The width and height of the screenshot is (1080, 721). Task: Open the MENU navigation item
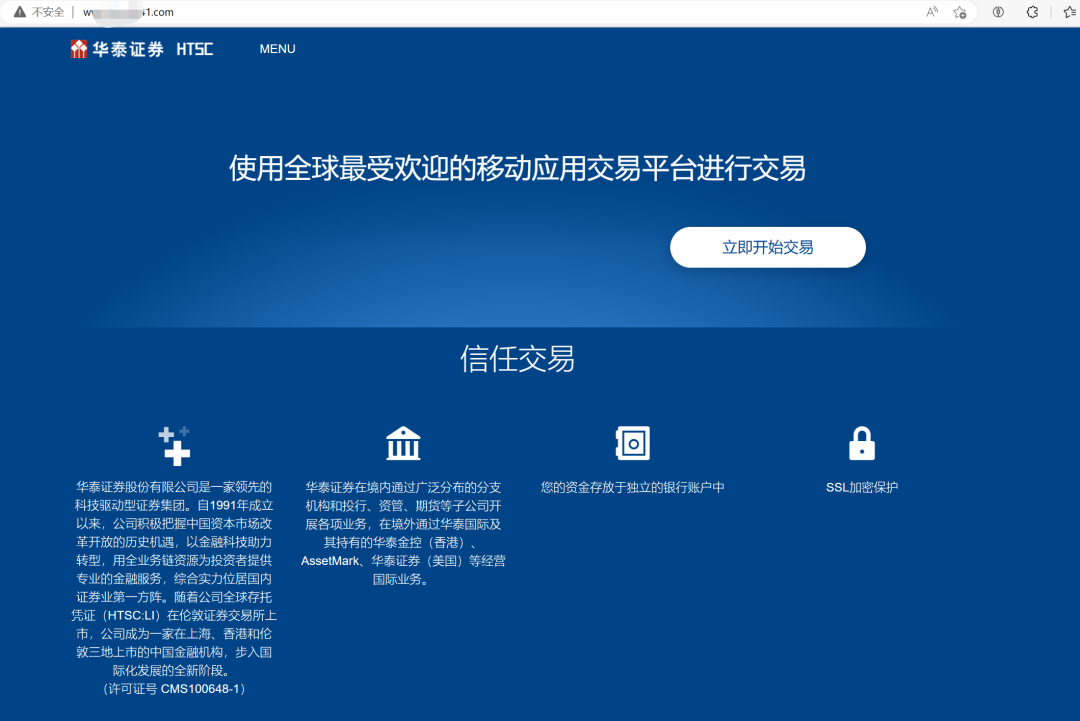coord(277,49)
